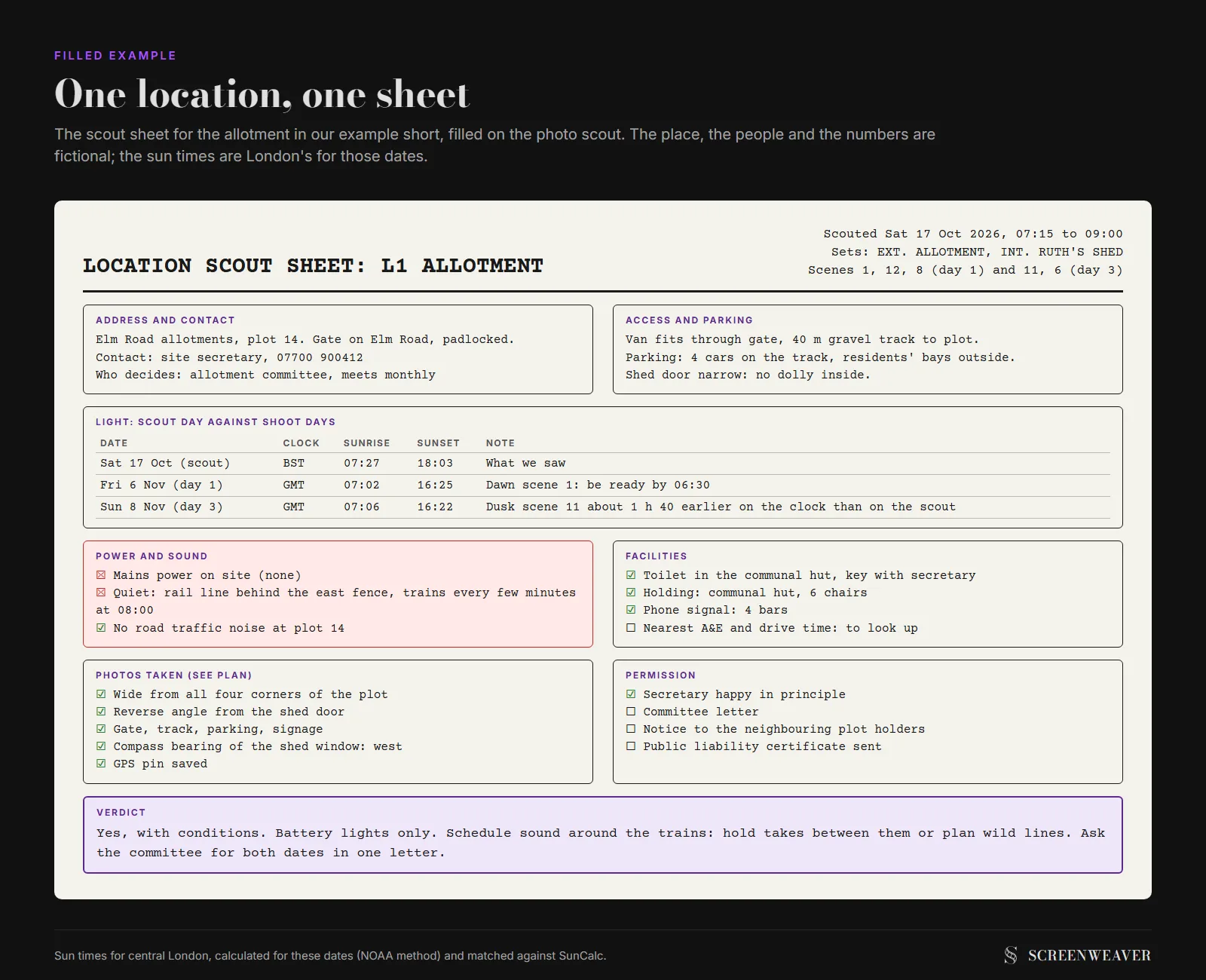This screenshot has height=980, width=1206.
Task: Click the 'PERMISSION' section heading
Action: (660, 675)
